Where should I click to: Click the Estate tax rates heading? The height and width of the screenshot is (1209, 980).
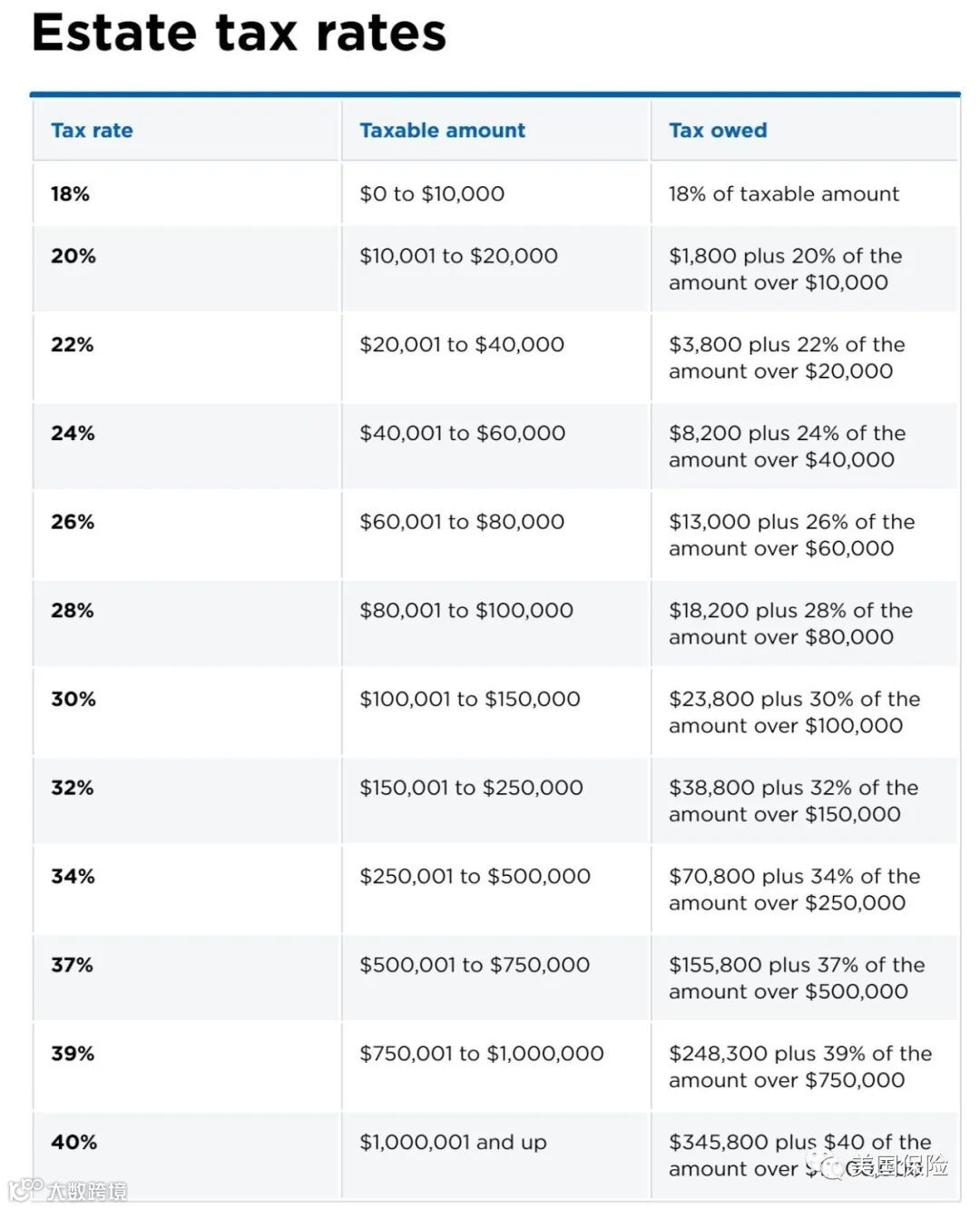coord(239,33)
